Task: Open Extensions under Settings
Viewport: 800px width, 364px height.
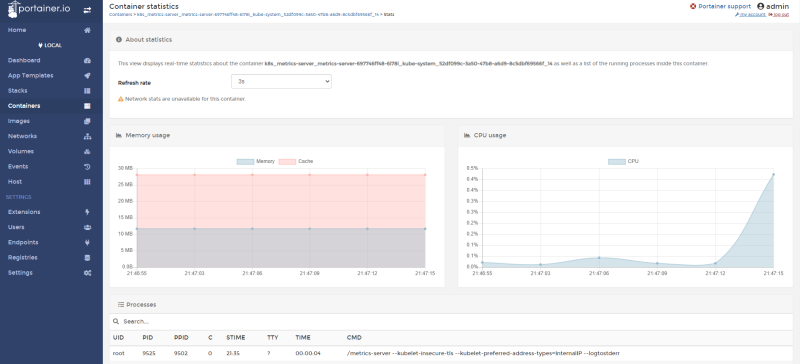Action: (x=24, y=212)
